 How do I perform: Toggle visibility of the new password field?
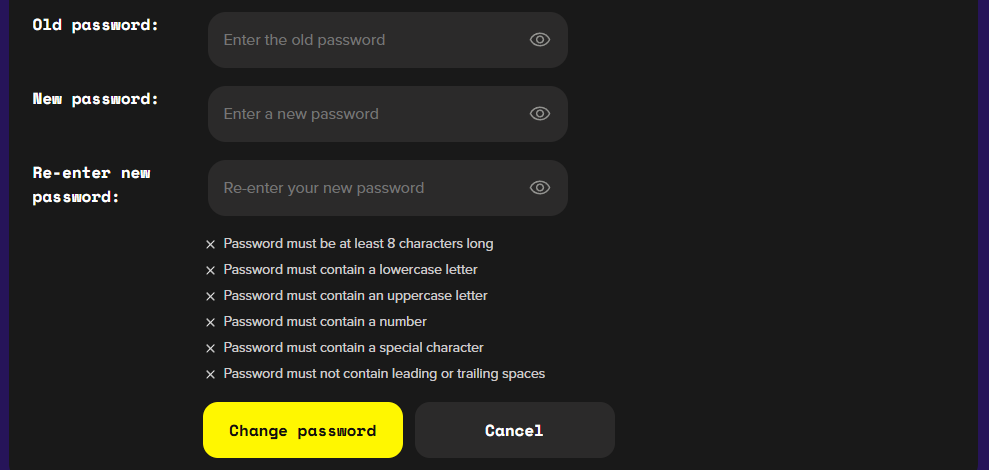pyautogui.click(x=540, y=114)
